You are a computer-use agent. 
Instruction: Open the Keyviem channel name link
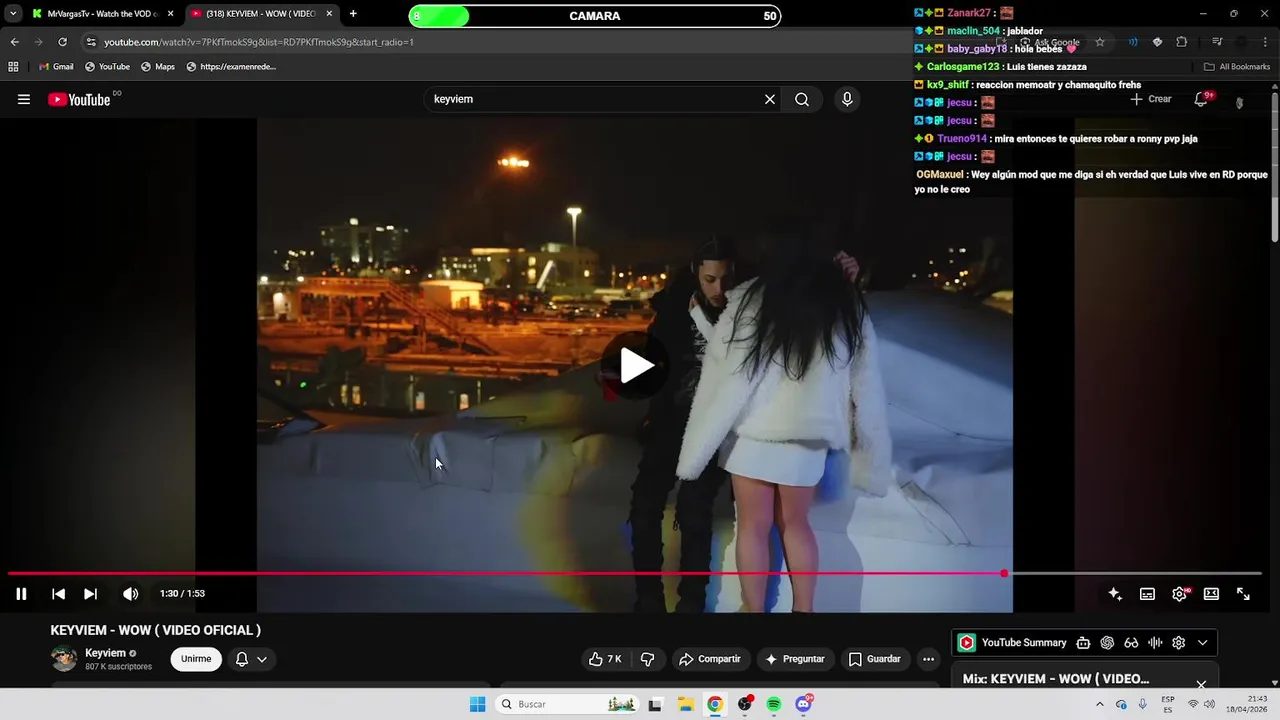(106, 653)
